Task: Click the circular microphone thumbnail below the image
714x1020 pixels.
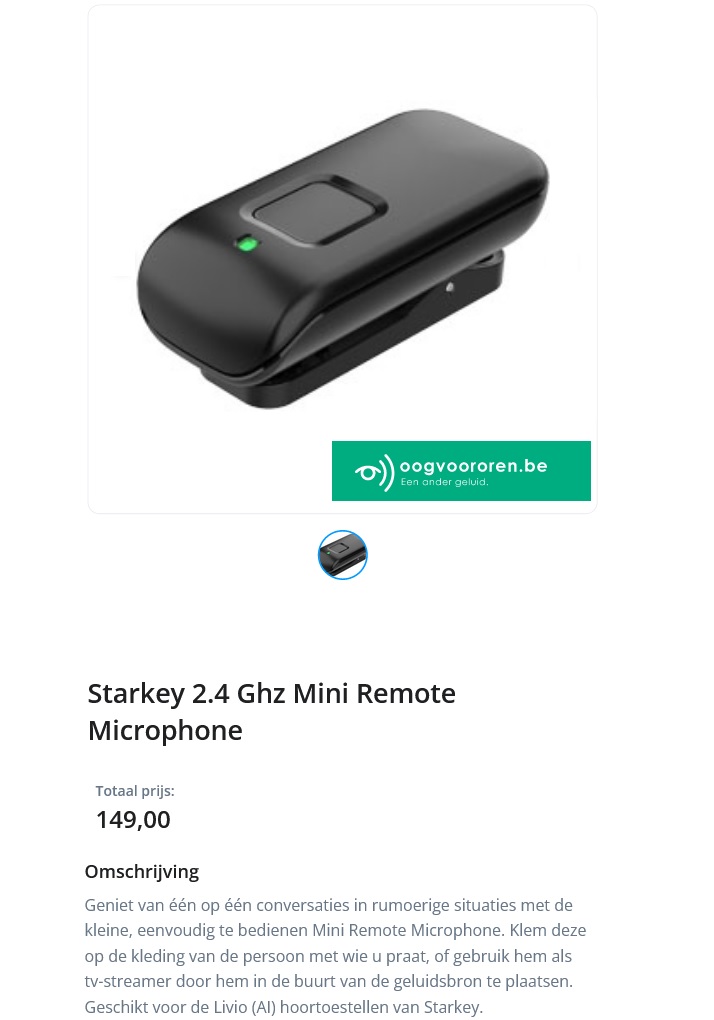Action: [x=342, y=555]
